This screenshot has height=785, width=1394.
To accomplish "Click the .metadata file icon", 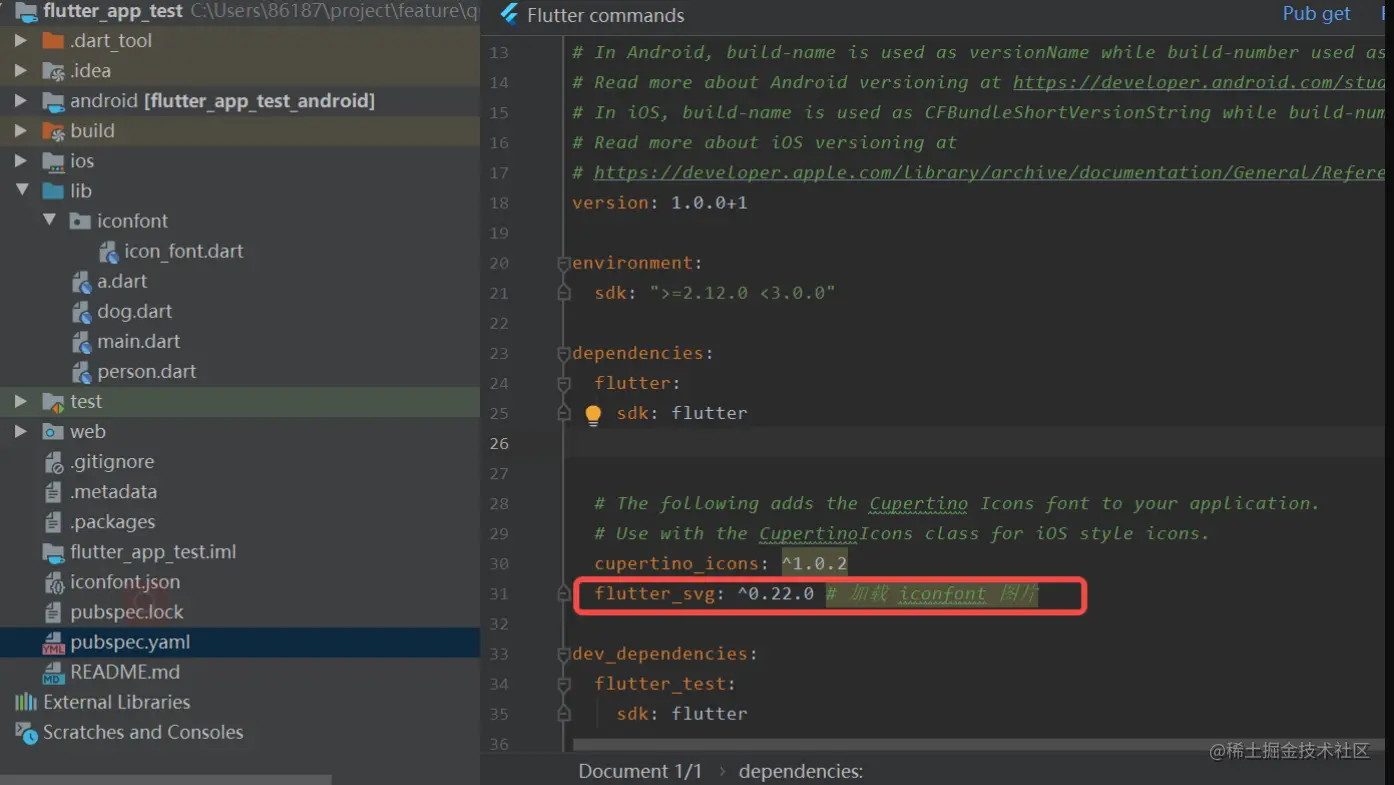I will coord(54,492).
